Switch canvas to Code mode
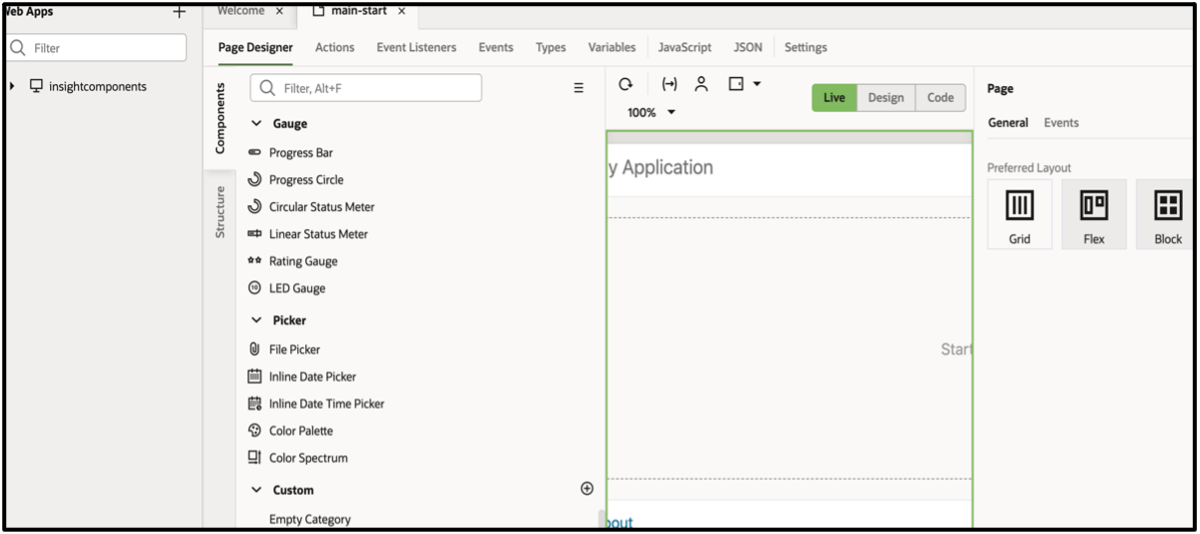 point(940,97)
